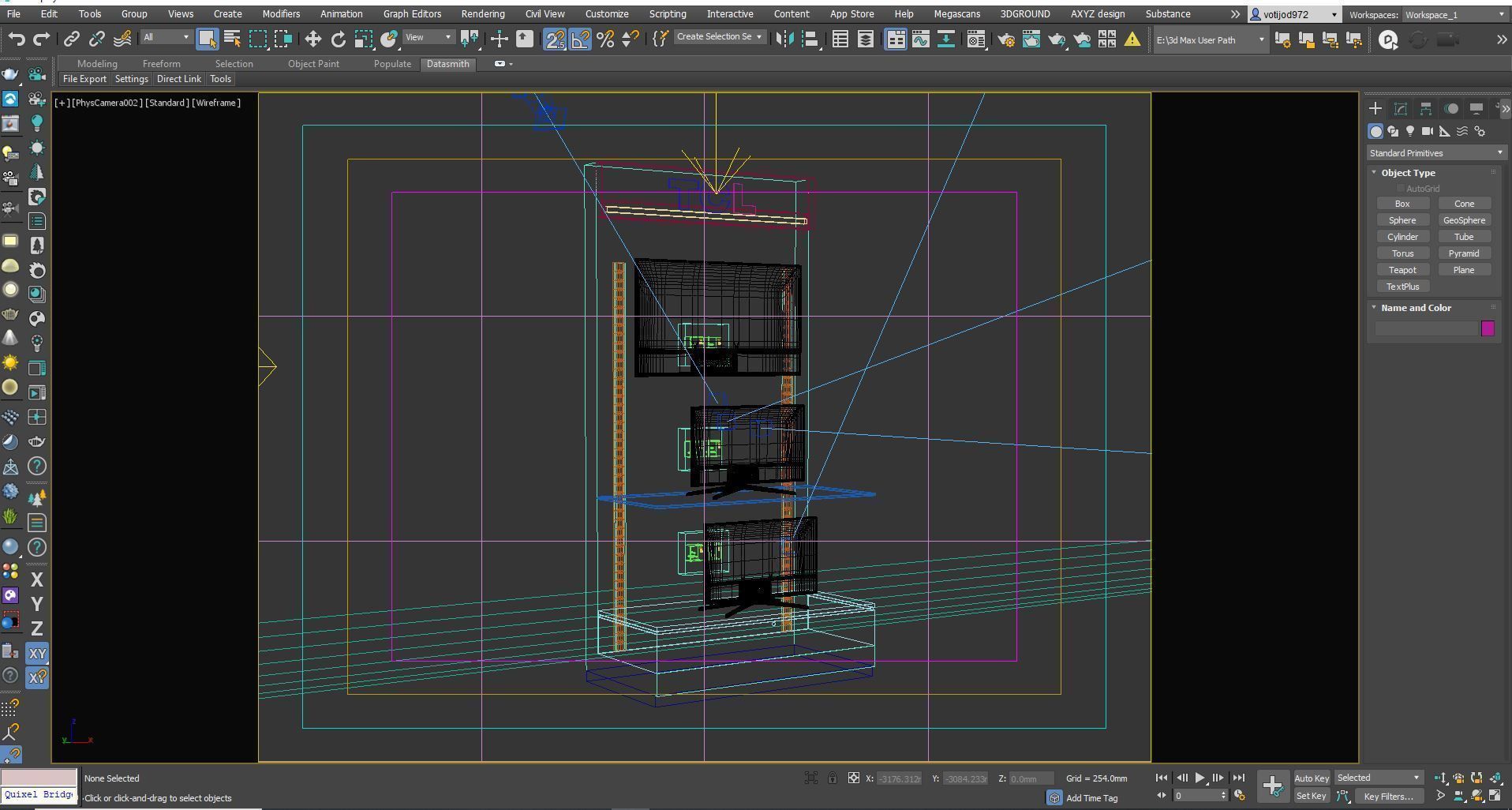The height and width of the screenshot is (810, 1512).
Task: Click the Mirror tool icon
Action: (x=784, y=39)
